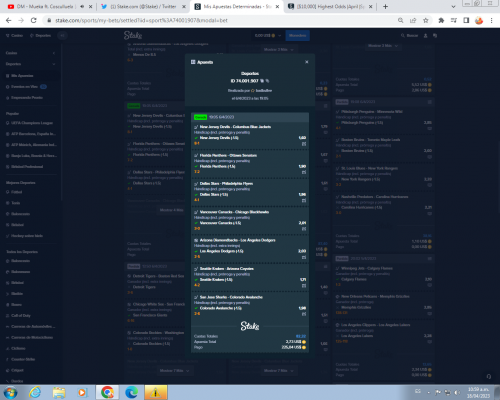Open stats icon for Florida Panthers leg
The height and width of the screenshot is (400, 500).
point(304,172)
